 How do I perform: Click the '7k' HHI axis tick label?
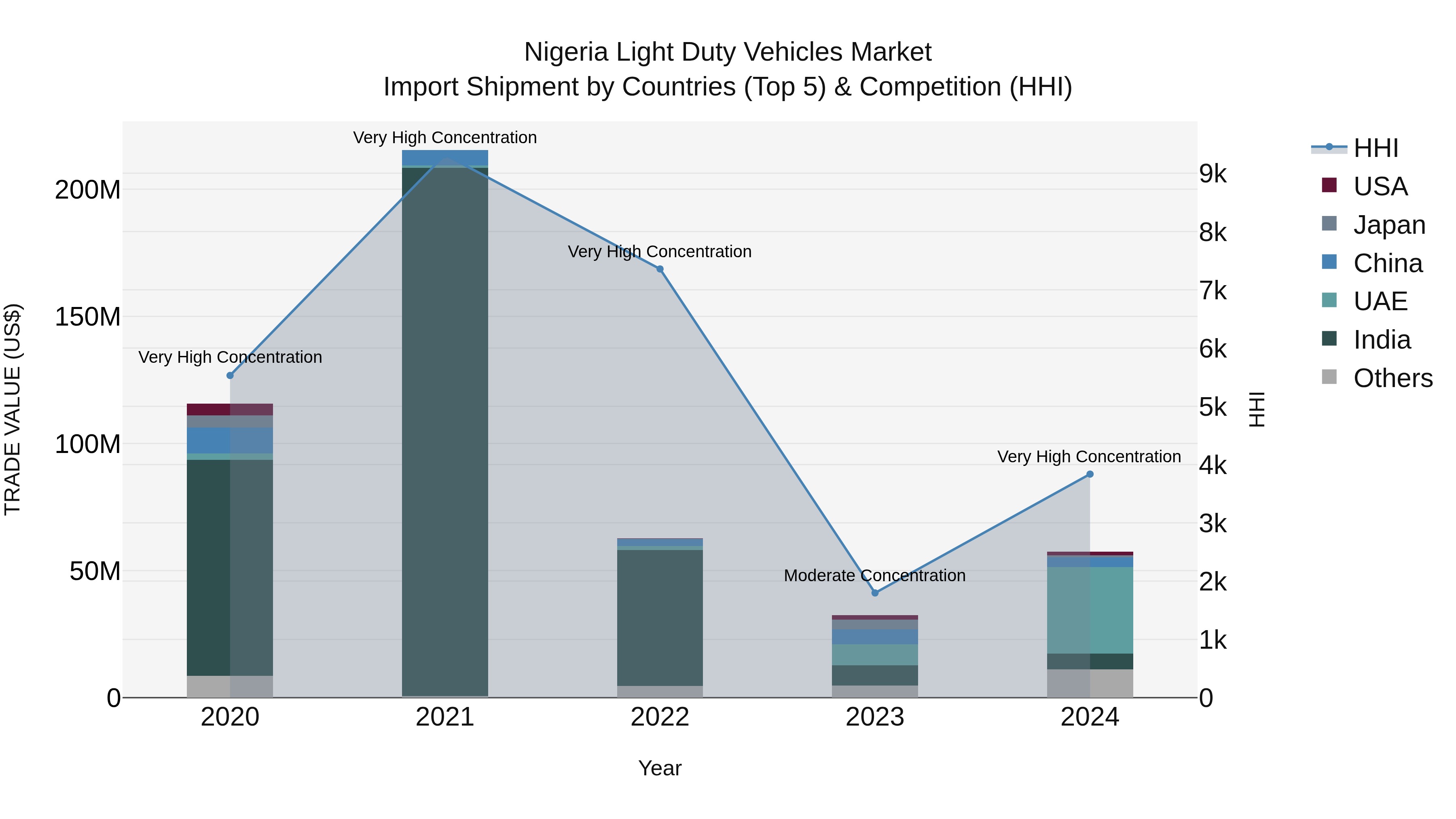coord(1213,290)
